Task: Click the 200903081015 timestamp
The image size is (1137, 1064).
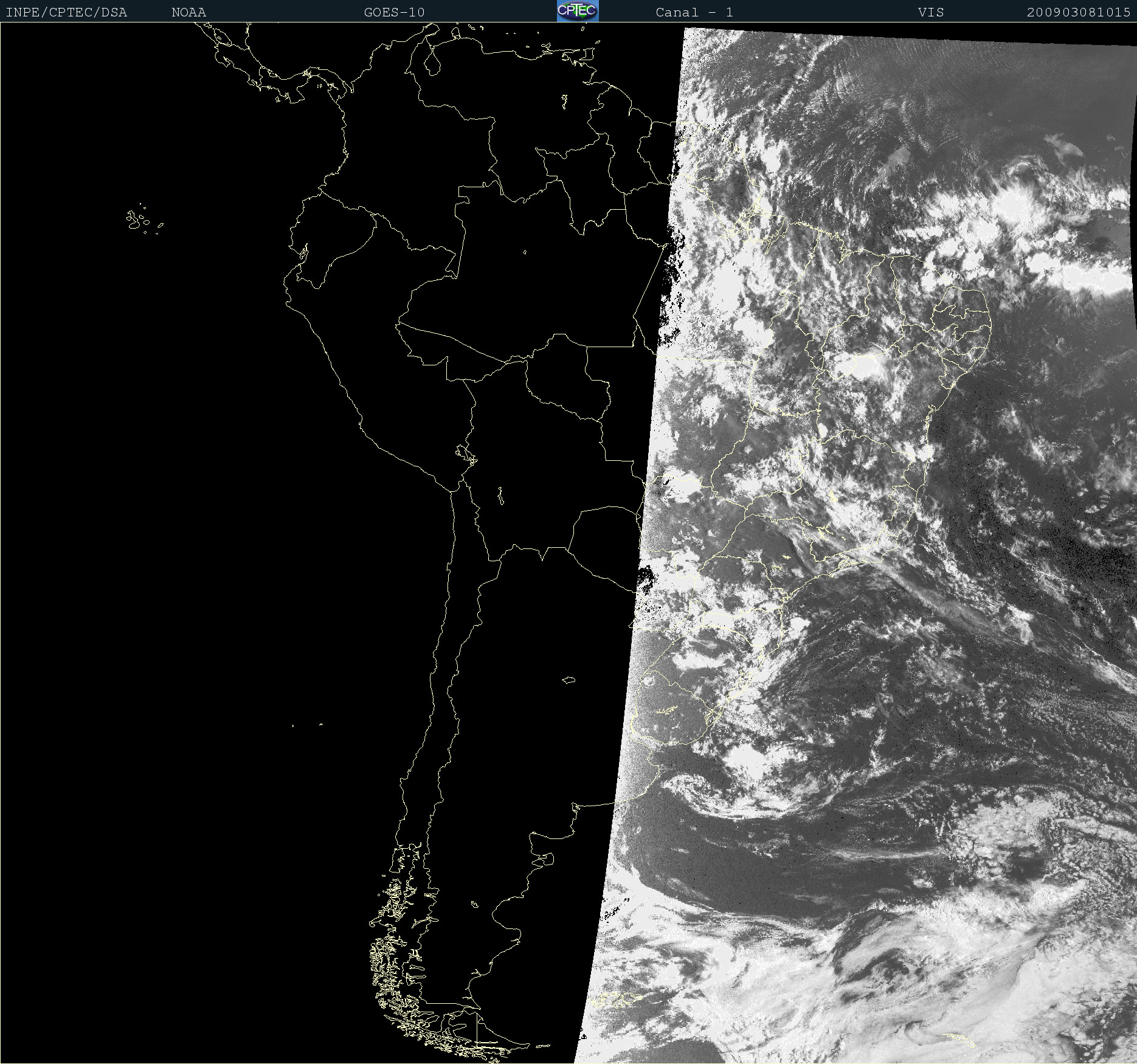Action: point(1079,12)
